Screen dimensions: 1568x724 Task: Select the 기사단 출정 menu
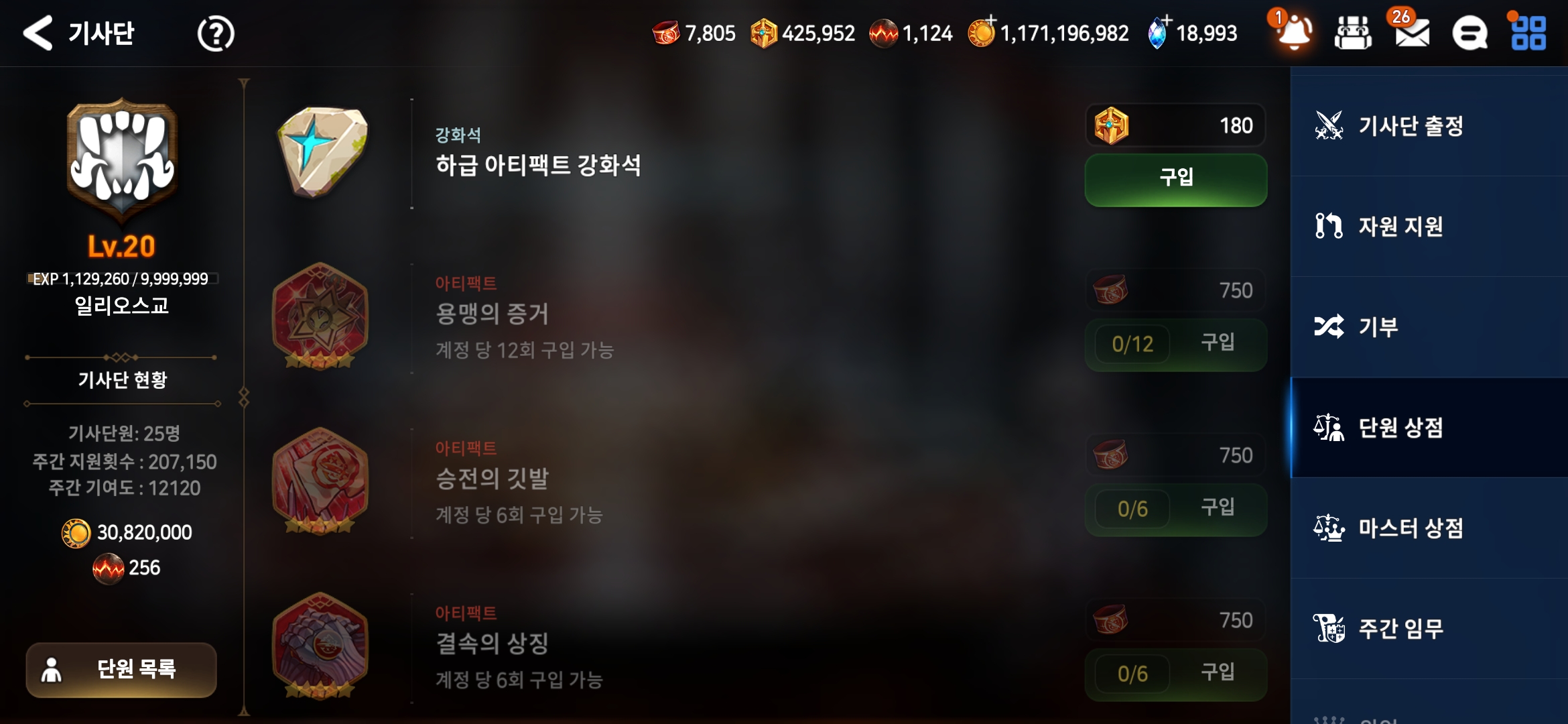[1429, 125]
